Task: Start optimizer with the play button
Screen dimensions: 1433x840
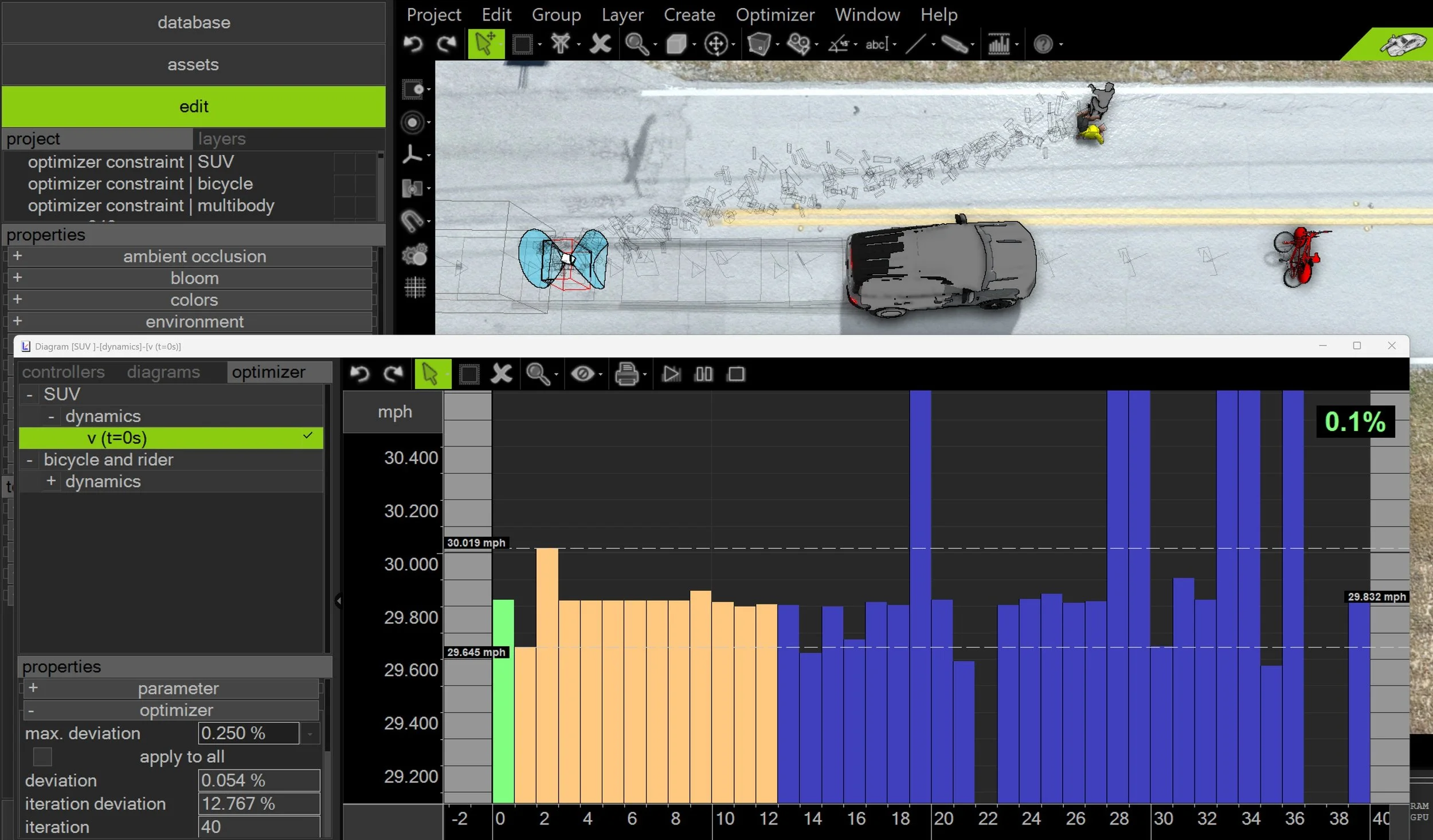Action: 671,374
